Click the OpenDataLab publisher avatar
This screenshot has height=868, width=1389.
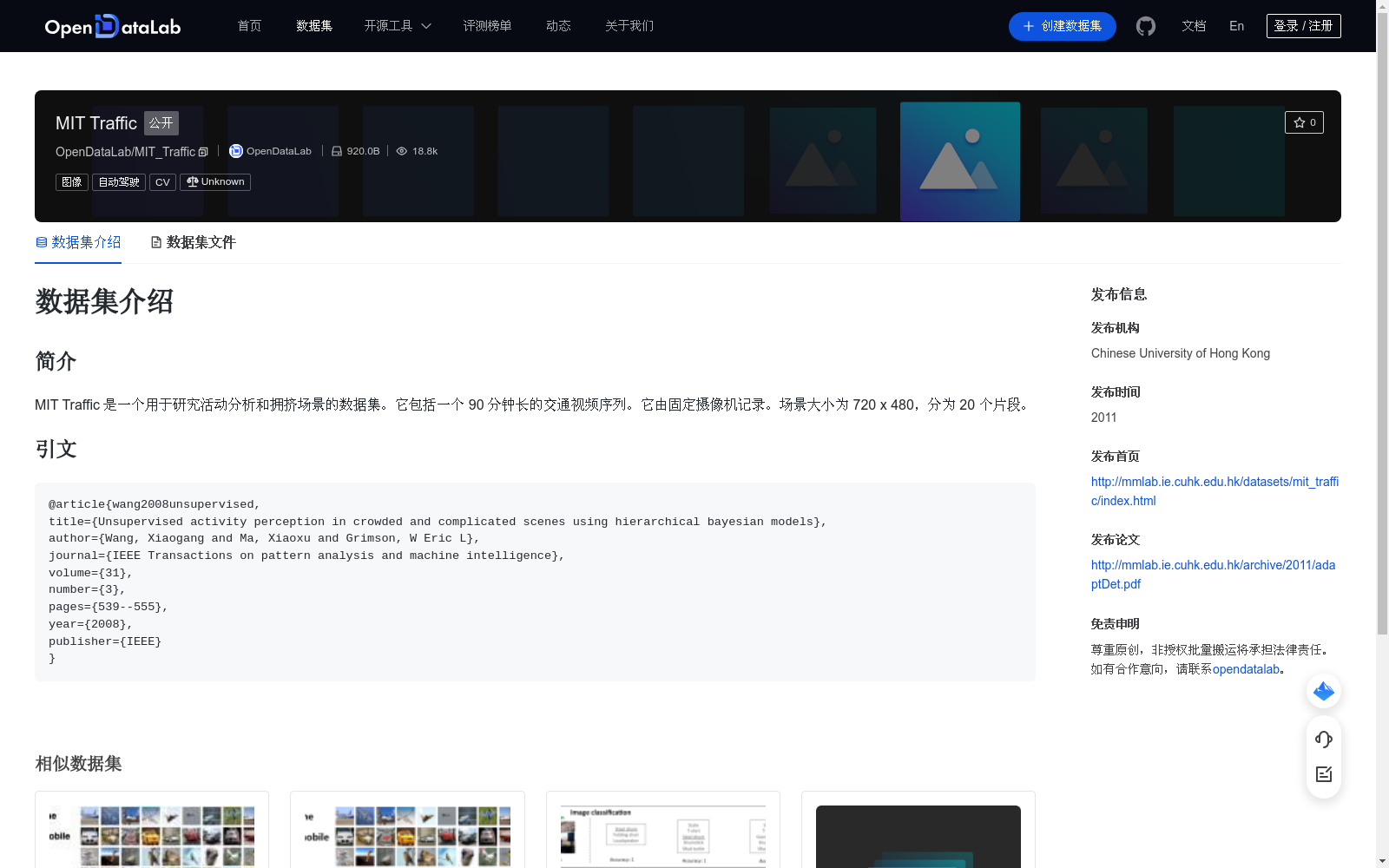coord(235,151)
